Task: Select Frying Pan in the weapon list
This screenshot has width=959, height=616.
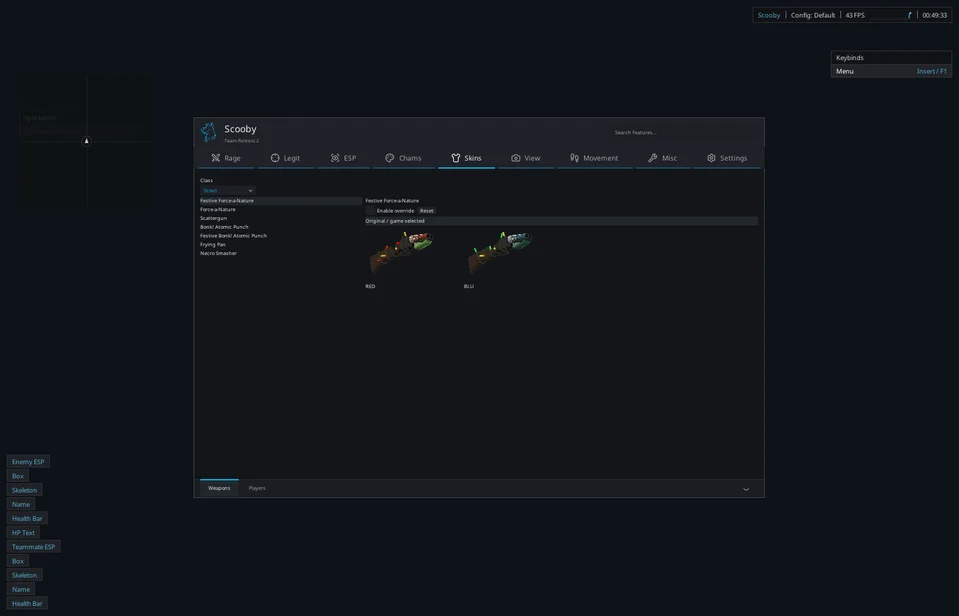Action: (281, 244)
